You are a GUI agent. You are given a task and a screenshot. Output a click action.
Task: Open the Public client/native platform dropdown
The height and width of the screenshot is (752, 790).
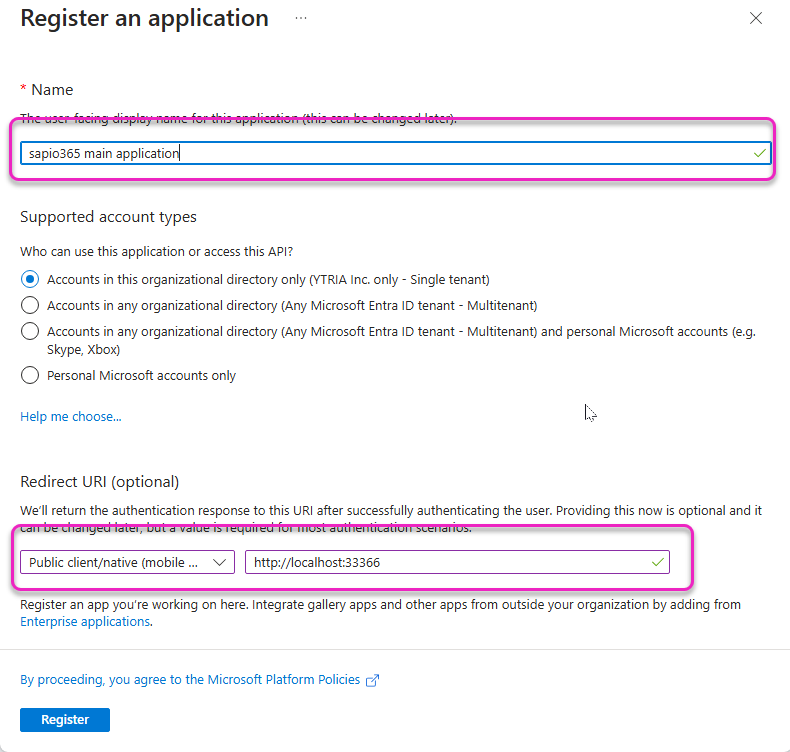127,562
